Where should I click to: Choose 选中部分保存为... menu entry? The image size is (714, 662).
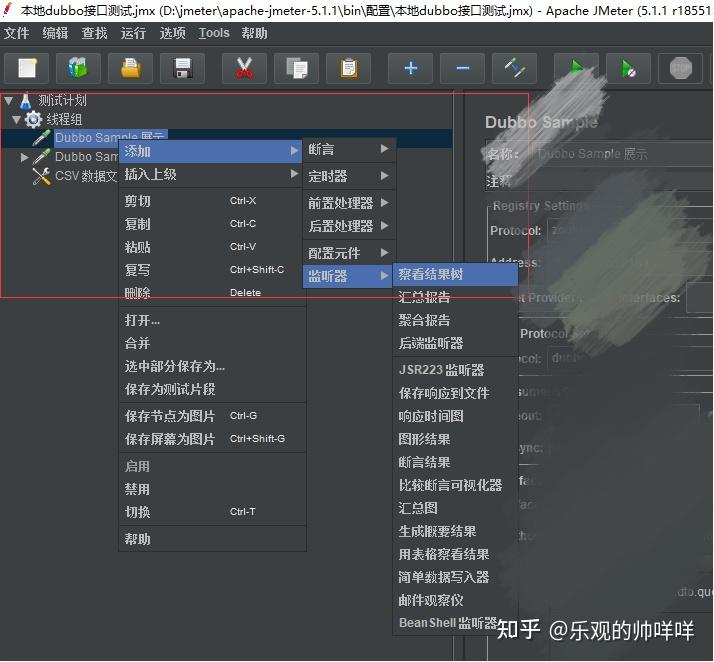pyautogui.click(x=212, y=366)
